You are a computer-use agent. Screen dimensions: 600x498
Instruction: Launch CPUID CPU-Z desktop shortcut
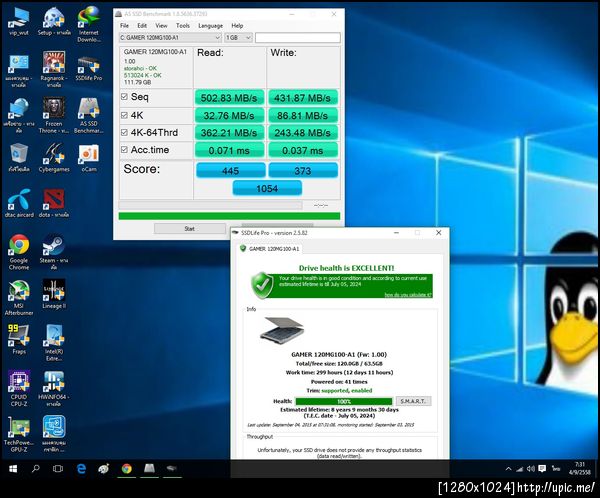[19, 389]
